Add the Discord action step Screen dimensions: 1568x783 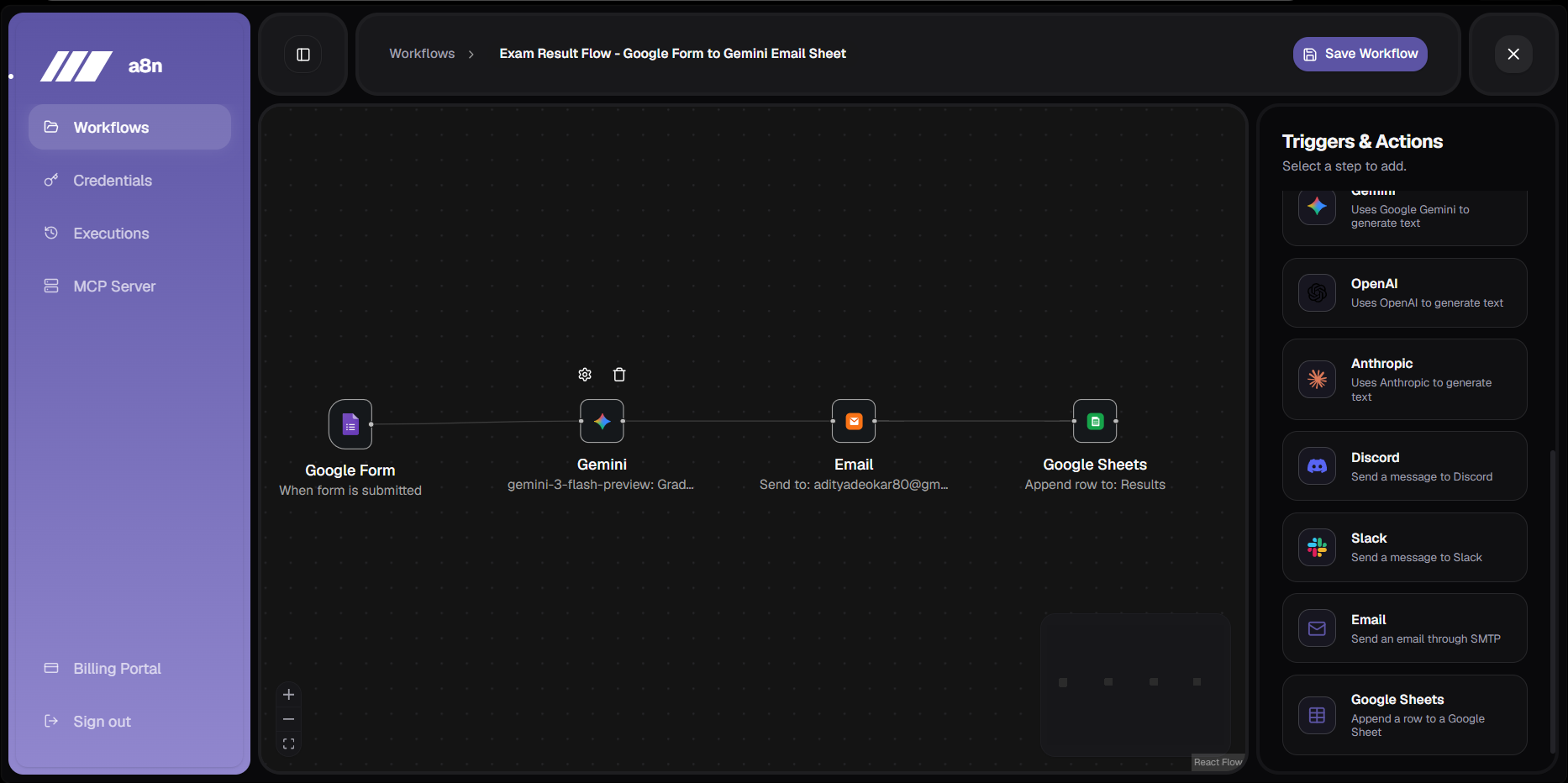[x=1404, y=466]
